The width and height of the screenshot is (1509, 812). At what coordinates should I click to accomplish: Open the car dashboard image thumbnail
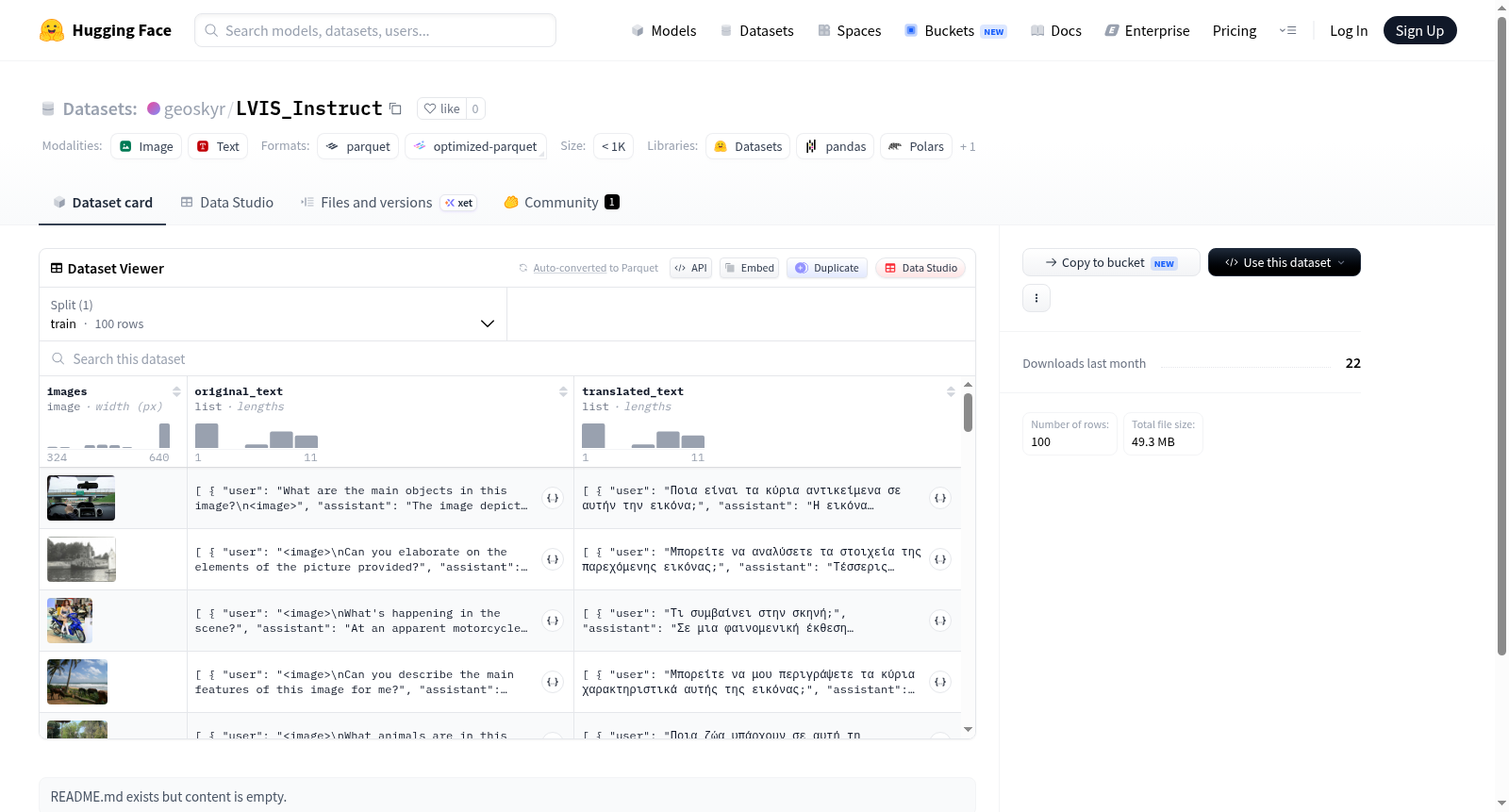click(81, 498)
